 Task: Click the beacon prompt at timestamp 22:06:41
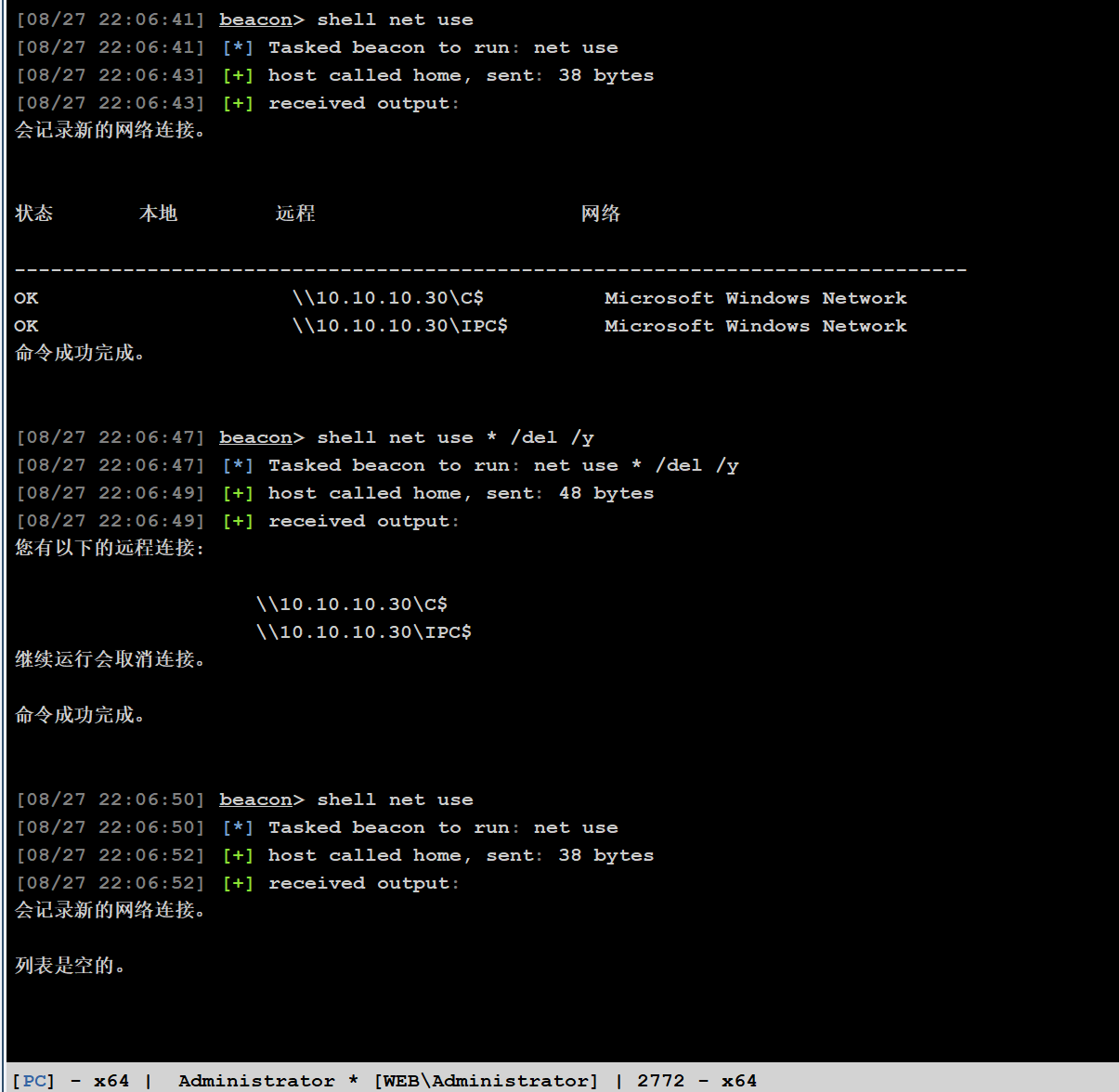pos(255,19)
